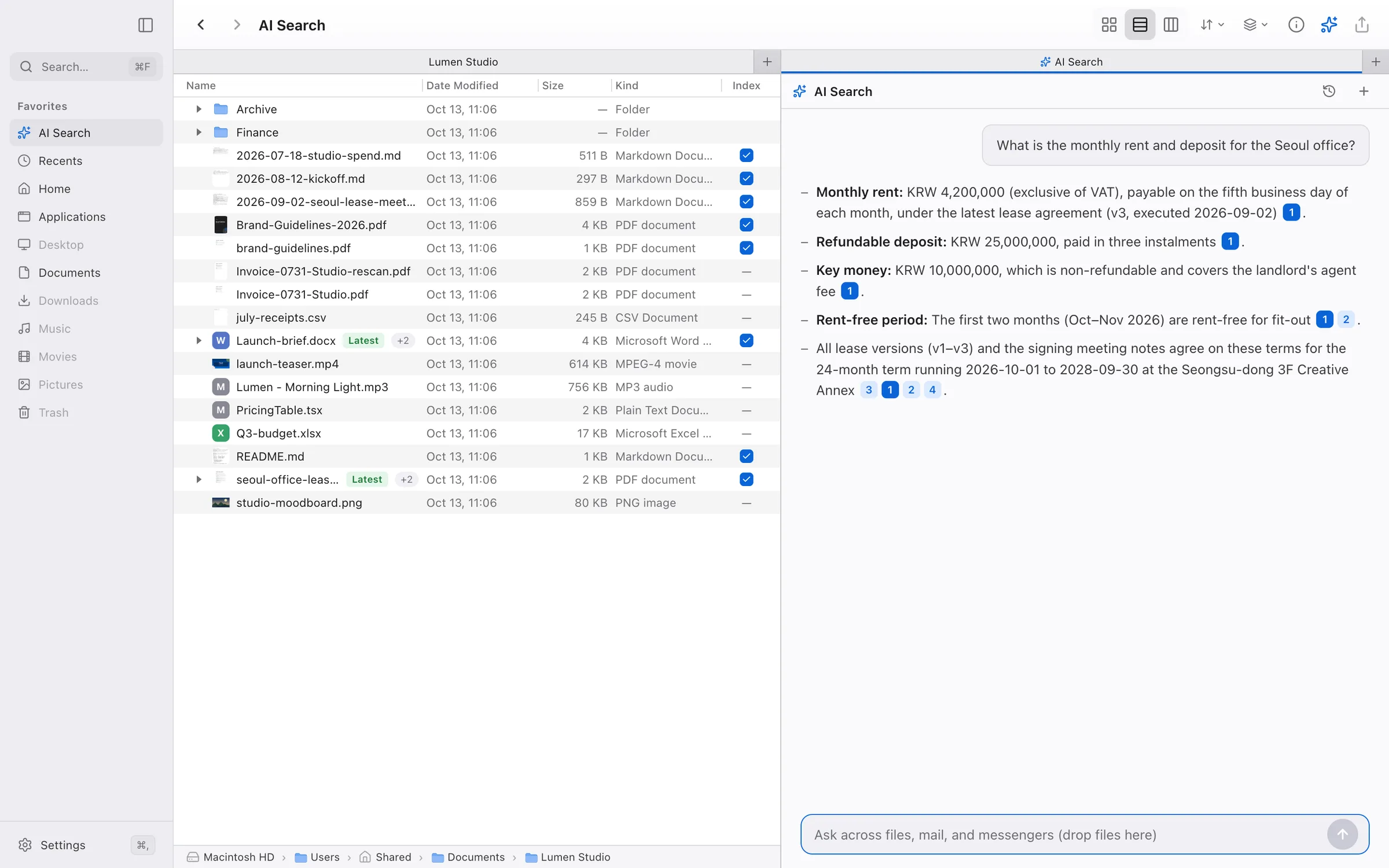Go back with the left chevron
The width and height of the screenshot is (1389, 868).
(201, 25)
